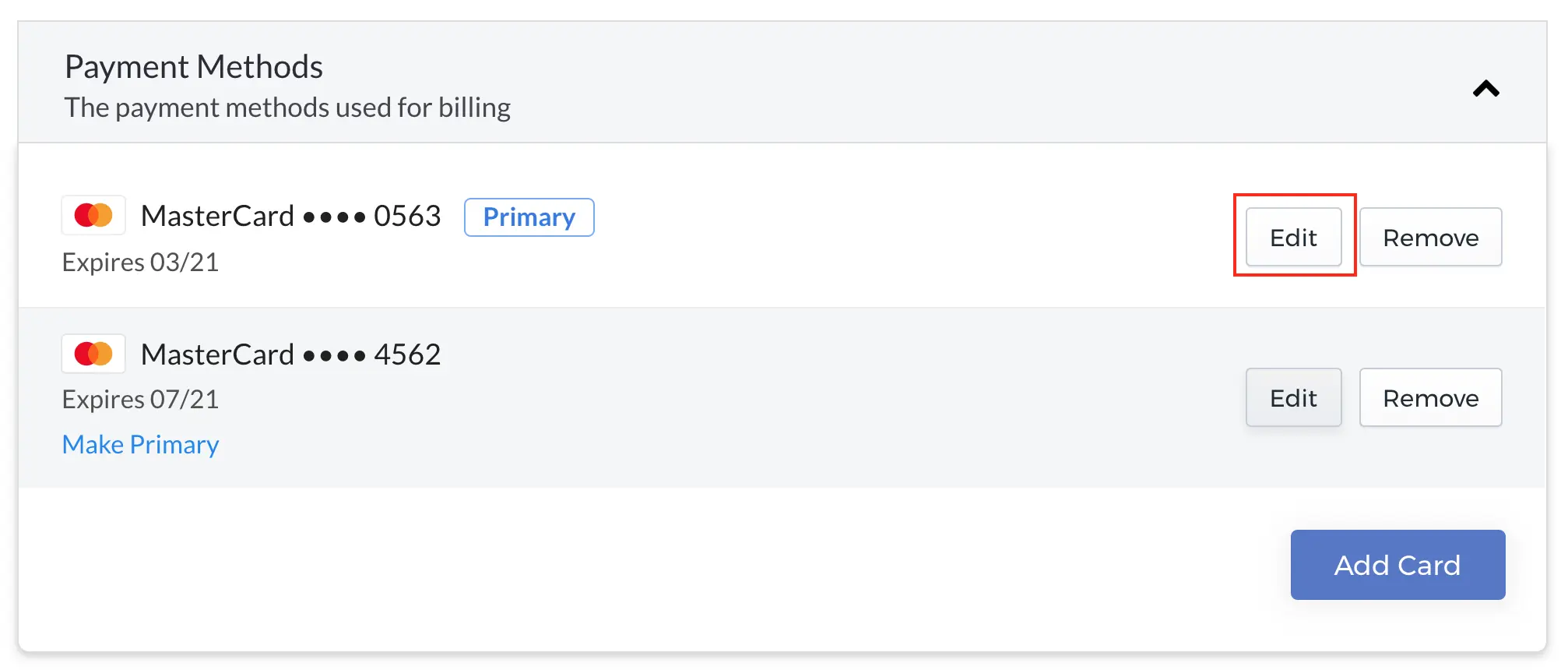
Task: Click the Payment Methods panel header bar
Action: tap(782, 82)
